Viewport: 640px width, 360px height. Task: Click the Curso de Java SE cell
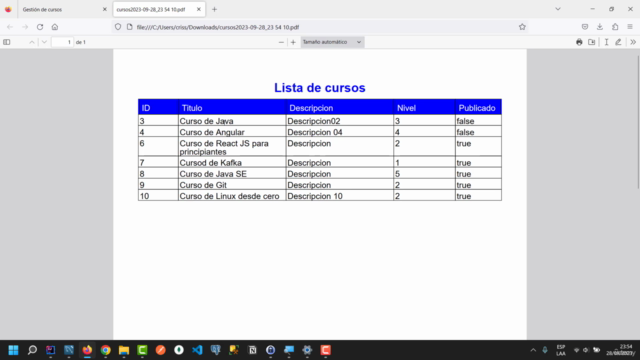(x=232, y=174)
